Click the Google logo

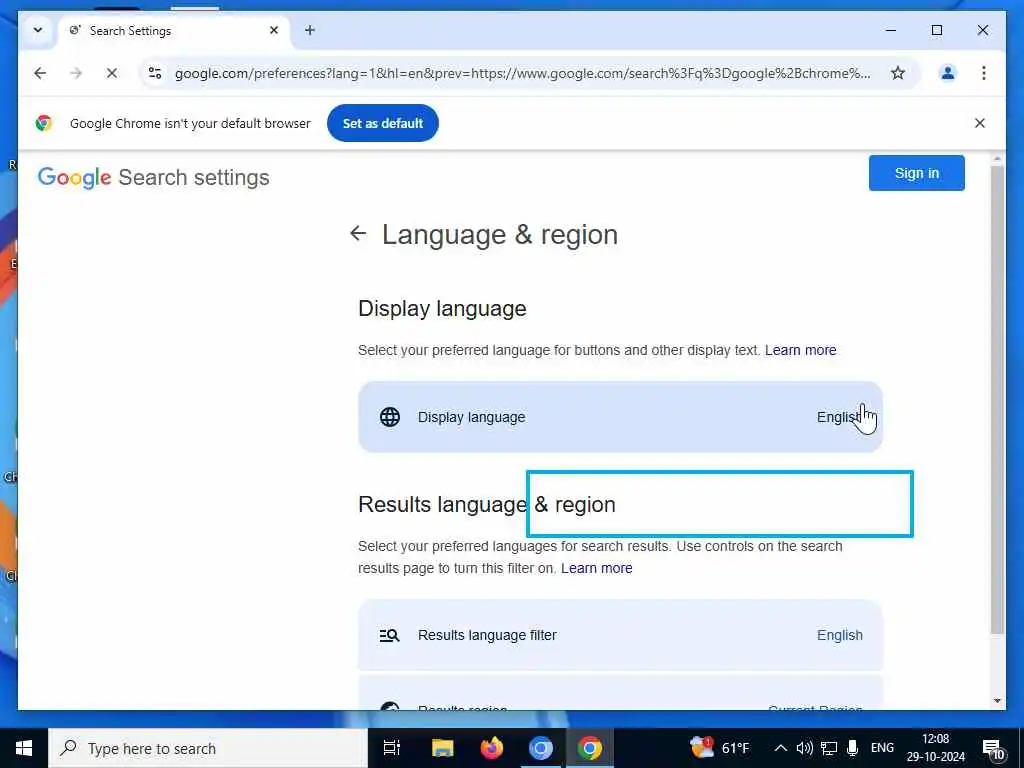[74, 178]
